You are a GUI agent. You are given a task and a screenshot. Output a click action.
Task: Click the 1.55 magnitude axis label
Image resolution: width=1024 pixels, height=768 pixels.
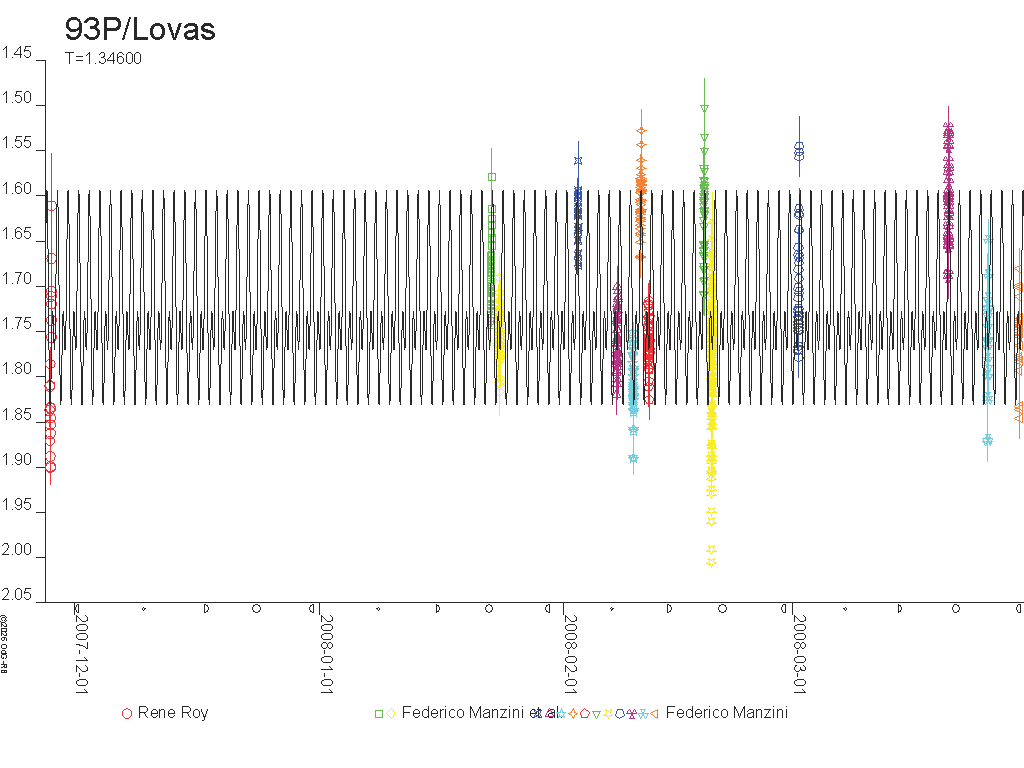click(16, 143)
